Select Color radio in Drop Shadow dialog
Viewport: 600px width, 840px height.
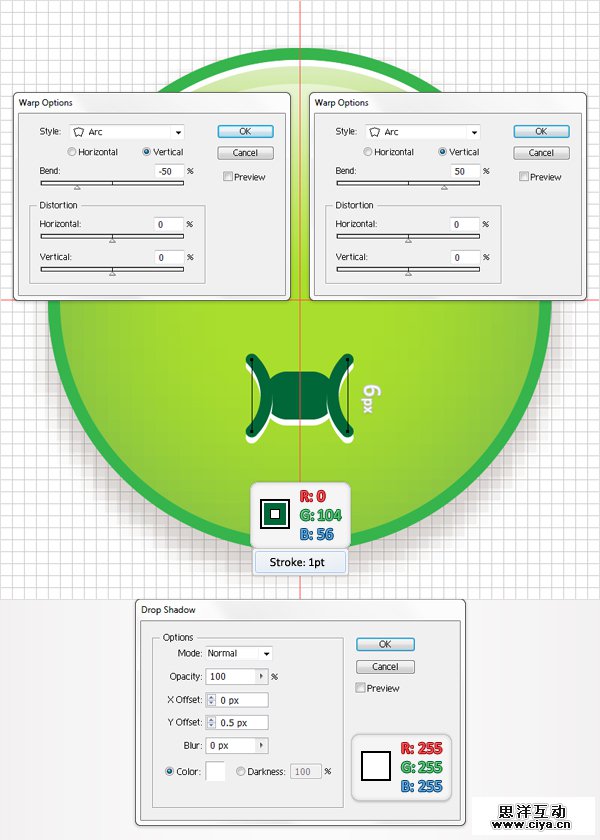(x=169, y=771)
